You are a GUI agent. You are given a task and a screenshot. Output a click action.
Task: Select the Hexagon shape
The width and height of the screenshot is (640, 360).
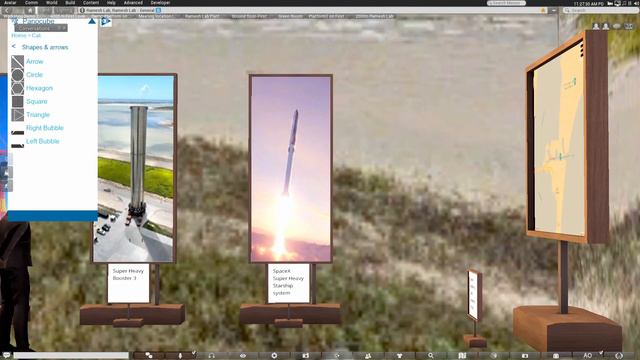[39, 88]
